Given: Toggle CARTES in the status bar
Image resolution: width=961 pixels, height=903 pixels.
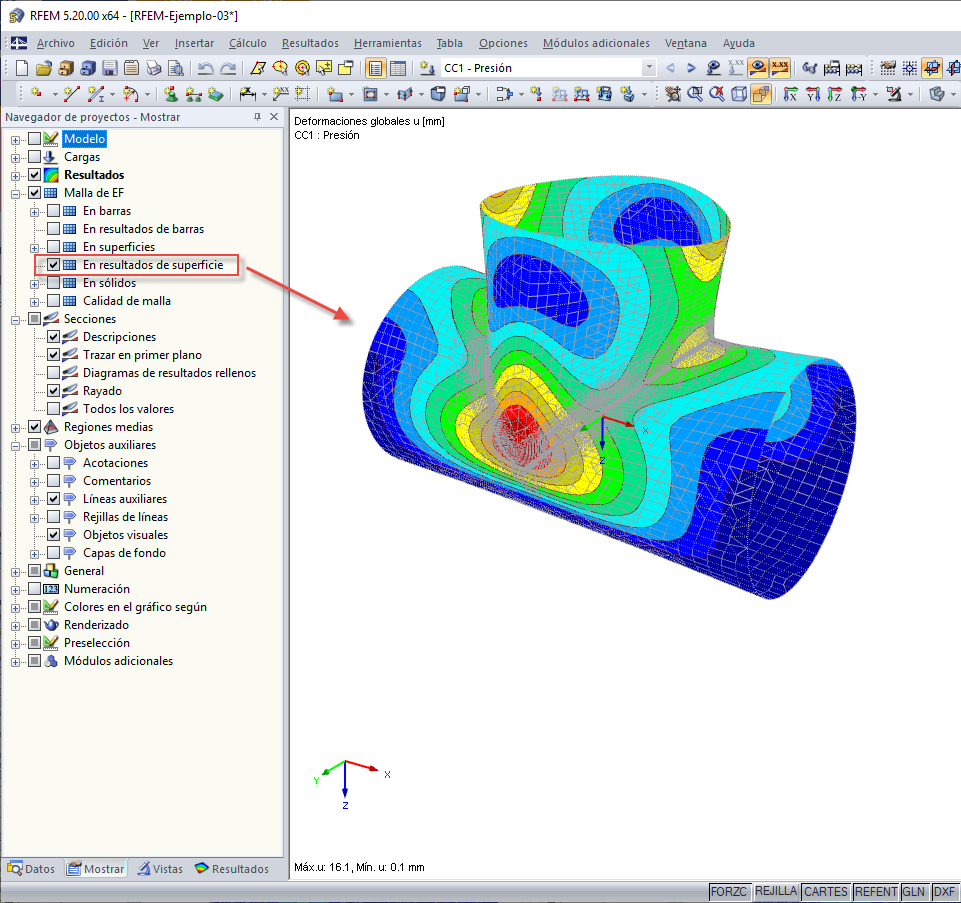Looking at the screenshot, I should tap(826, 891).
